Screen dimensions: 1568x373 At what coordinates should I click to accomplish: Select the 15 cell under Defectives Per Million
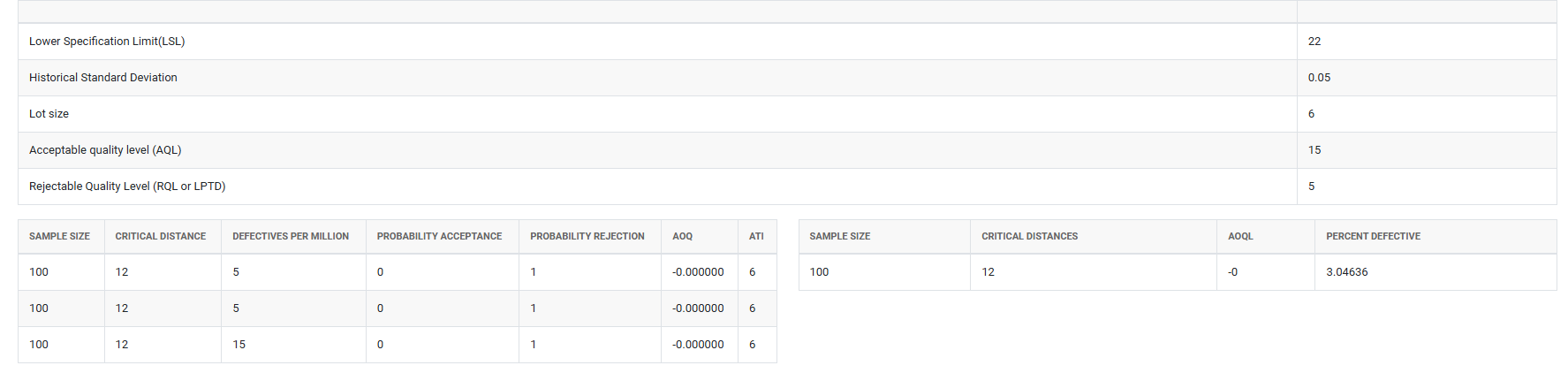pos(239,345)
